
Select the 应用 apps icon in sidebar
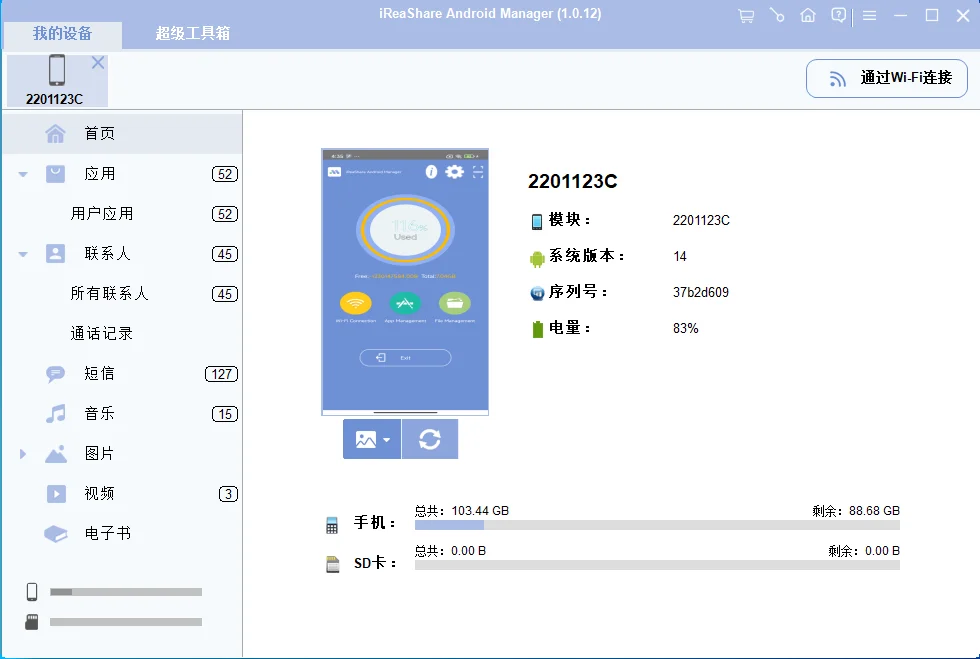tap(55, 173)
